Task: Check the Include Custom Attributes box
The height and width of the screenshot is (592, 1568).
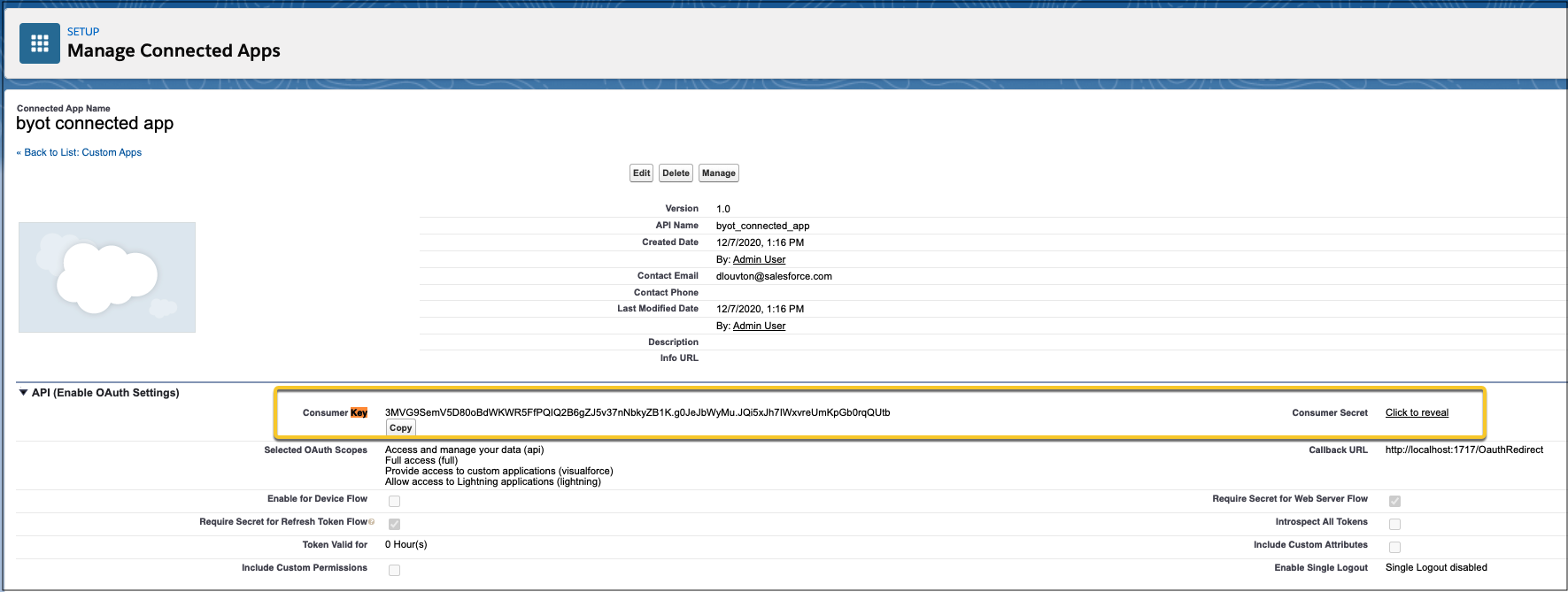Action: click(x=1394, y=547)
